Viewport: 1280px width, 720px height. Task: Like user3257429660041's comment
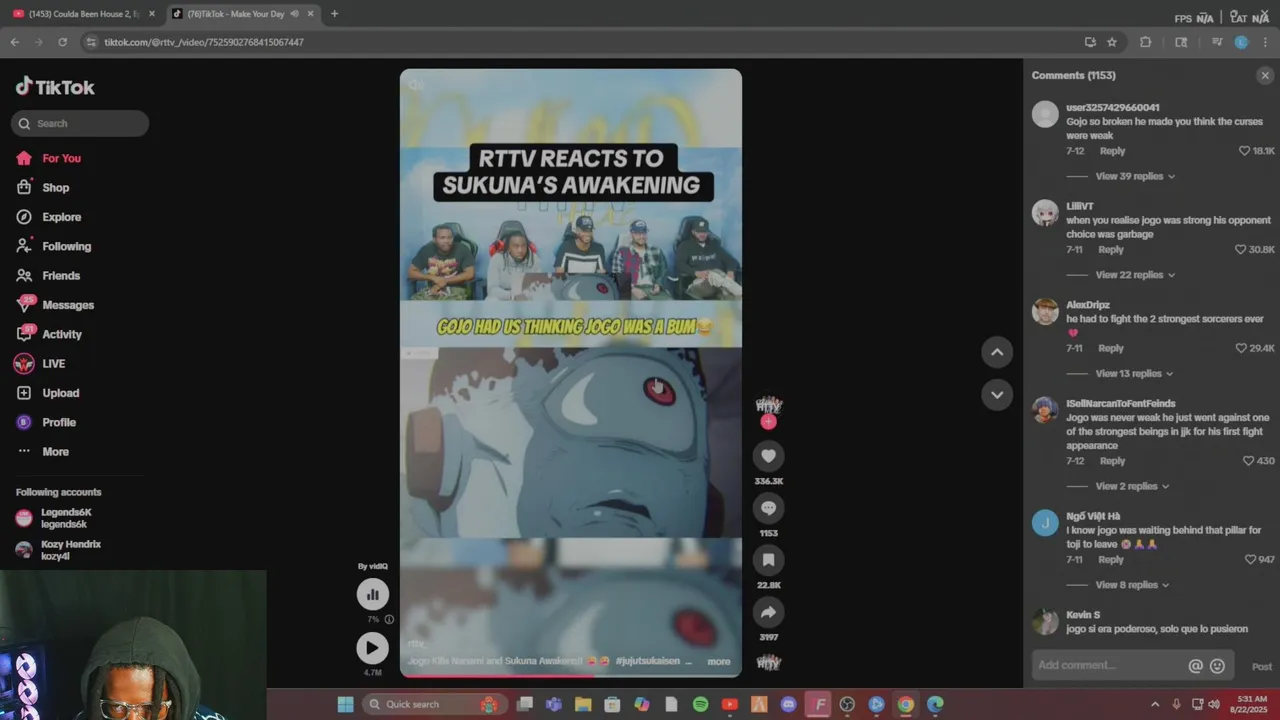[1245, 151]
